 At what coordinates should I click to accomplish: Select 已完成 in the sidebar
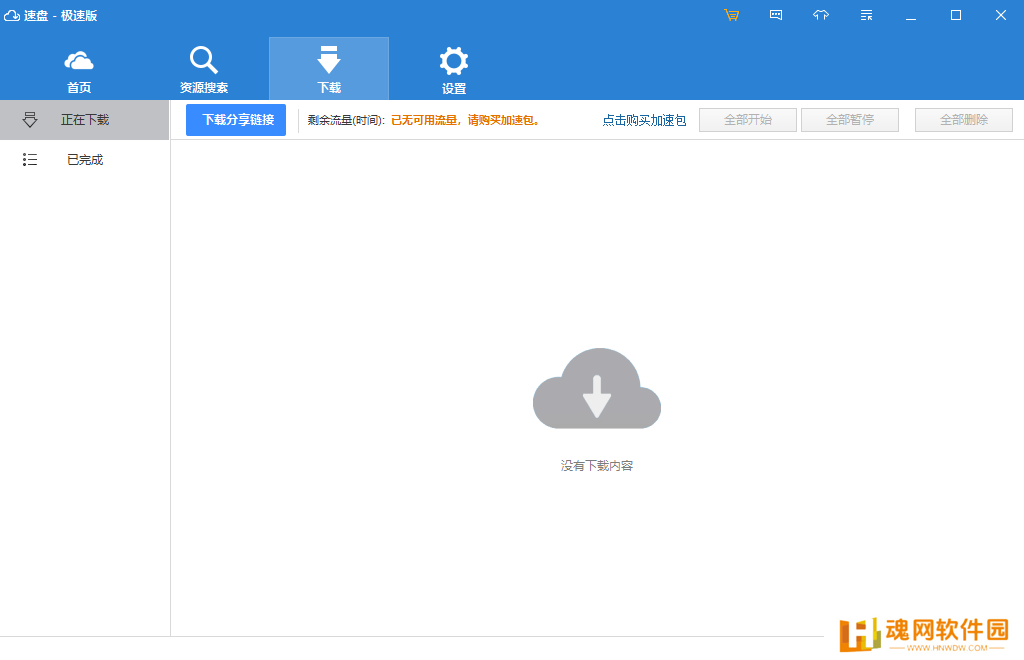click(84, 160)
